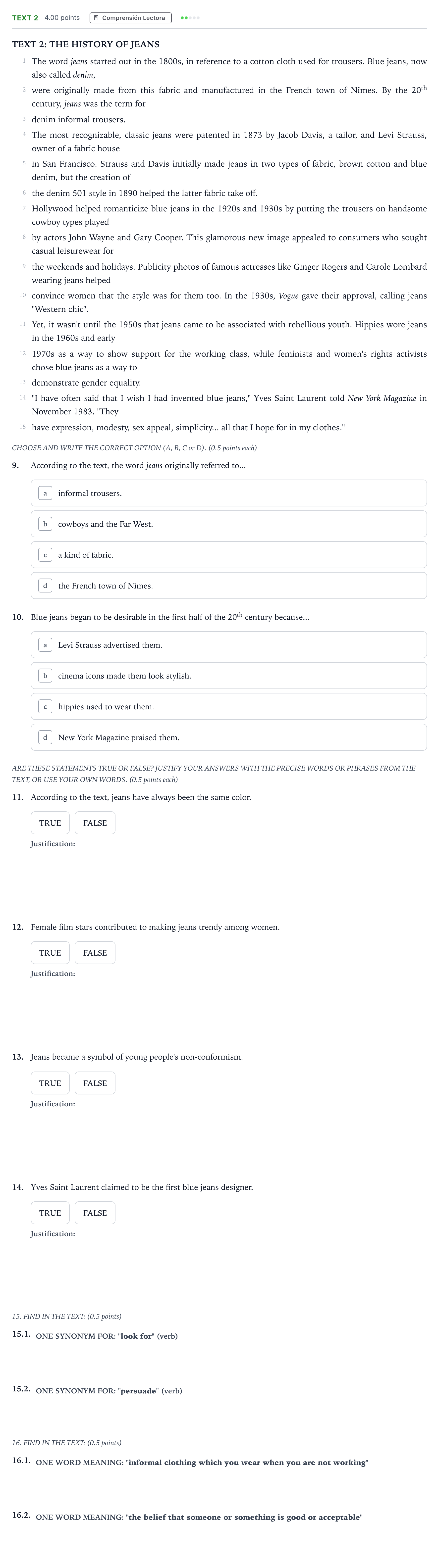
Task: Select cinema icons made them look stylish
Action: click(x=228, y=676)
